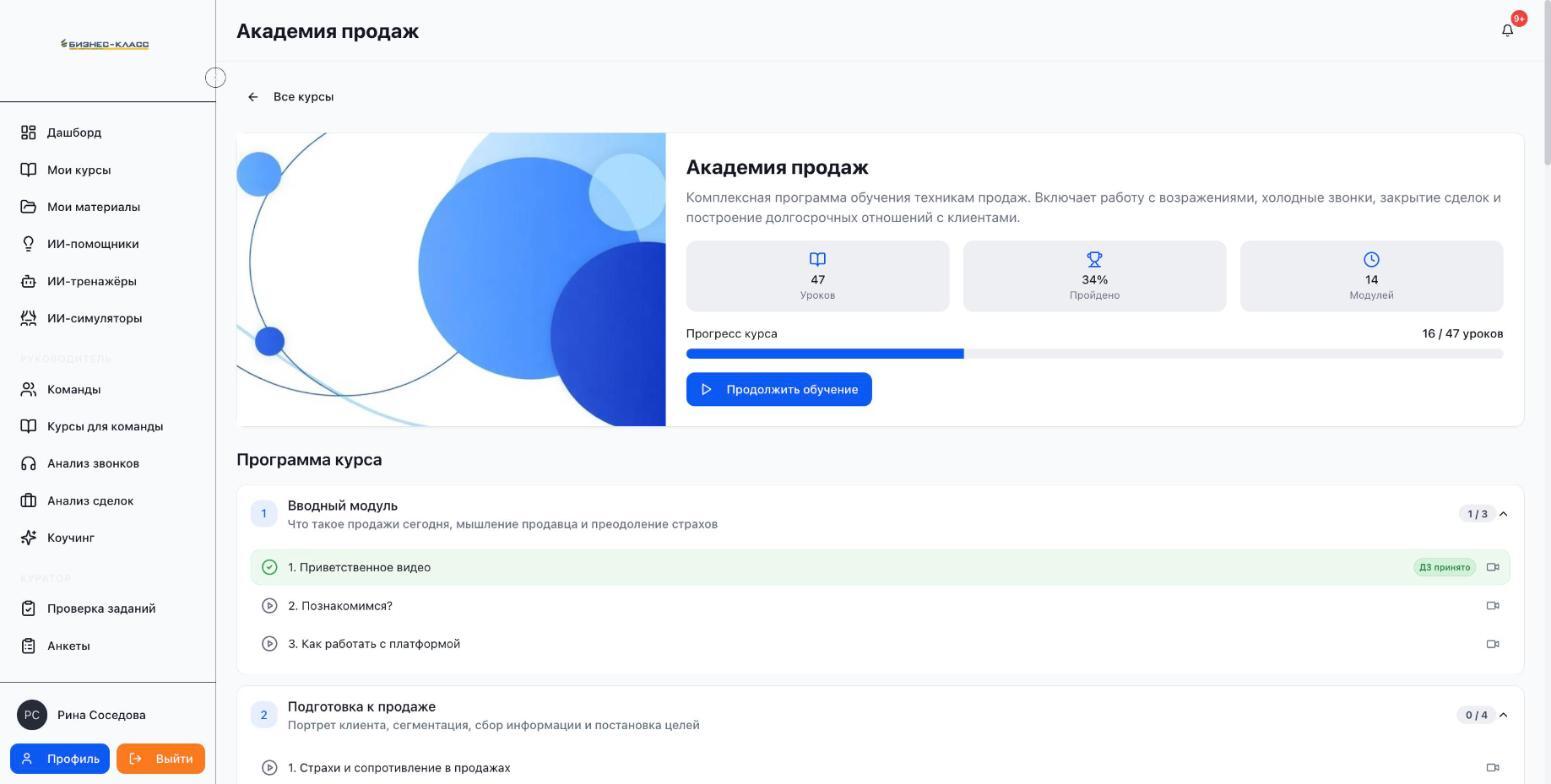Open lesson Страхи и сопротивление в продажах

click(880, 768)
